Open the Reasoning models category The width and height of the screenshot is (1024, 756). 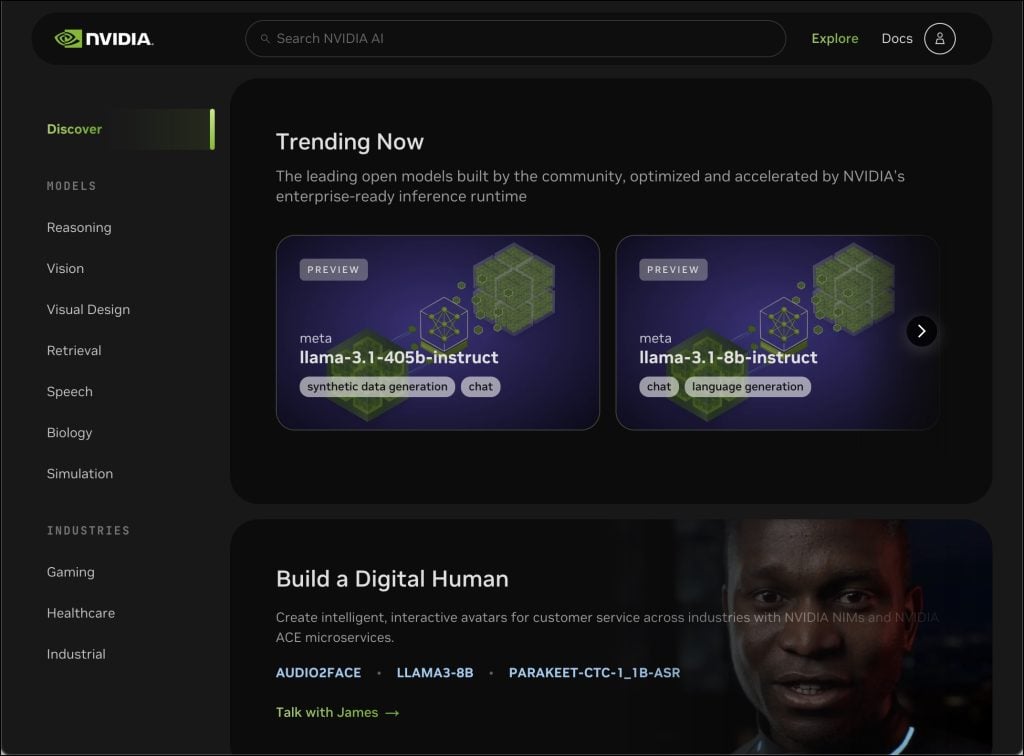[79, 227]
